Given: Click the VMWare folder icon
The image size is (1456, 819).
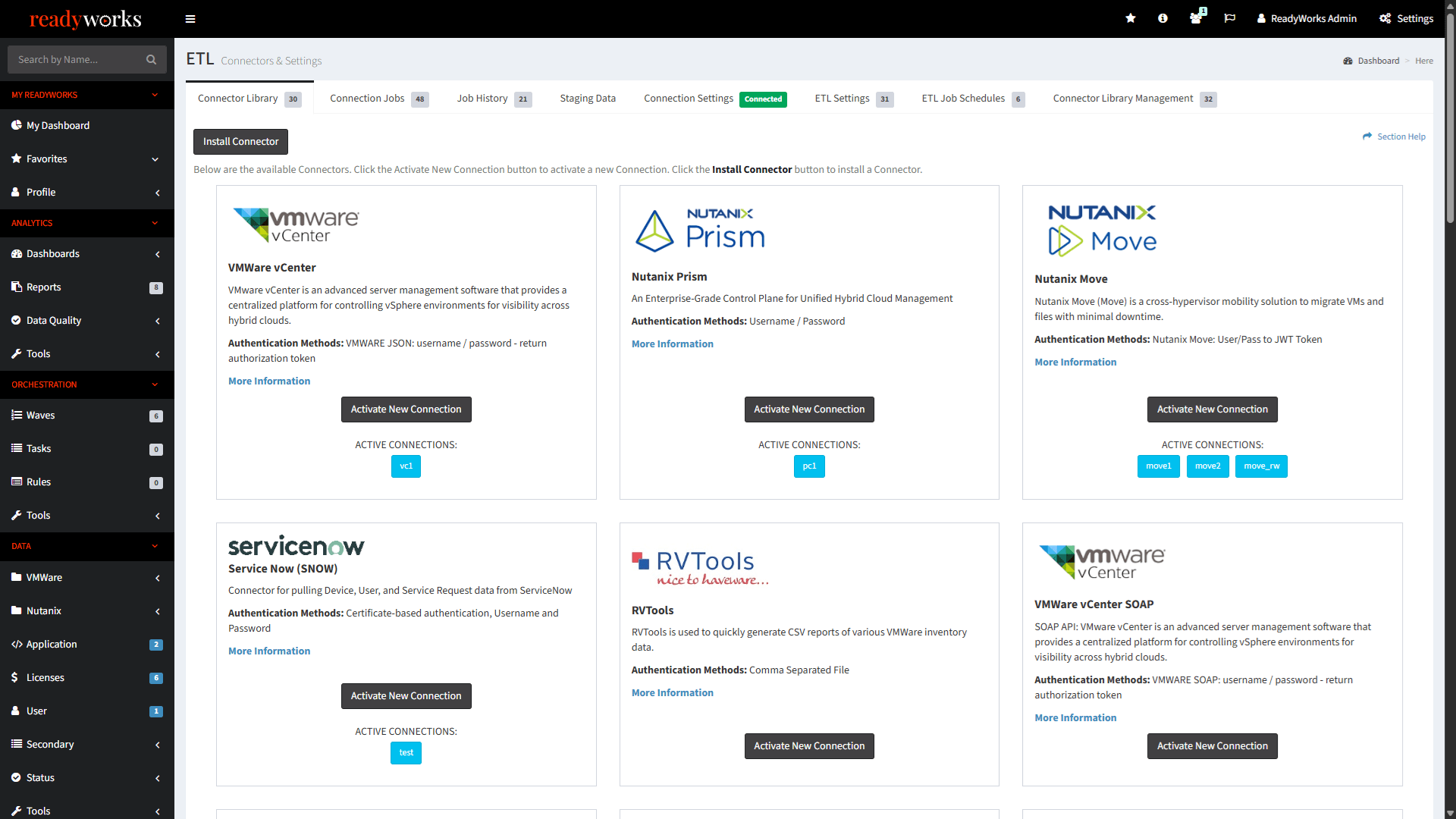Looking at the screenshot, I should [16, 577].
